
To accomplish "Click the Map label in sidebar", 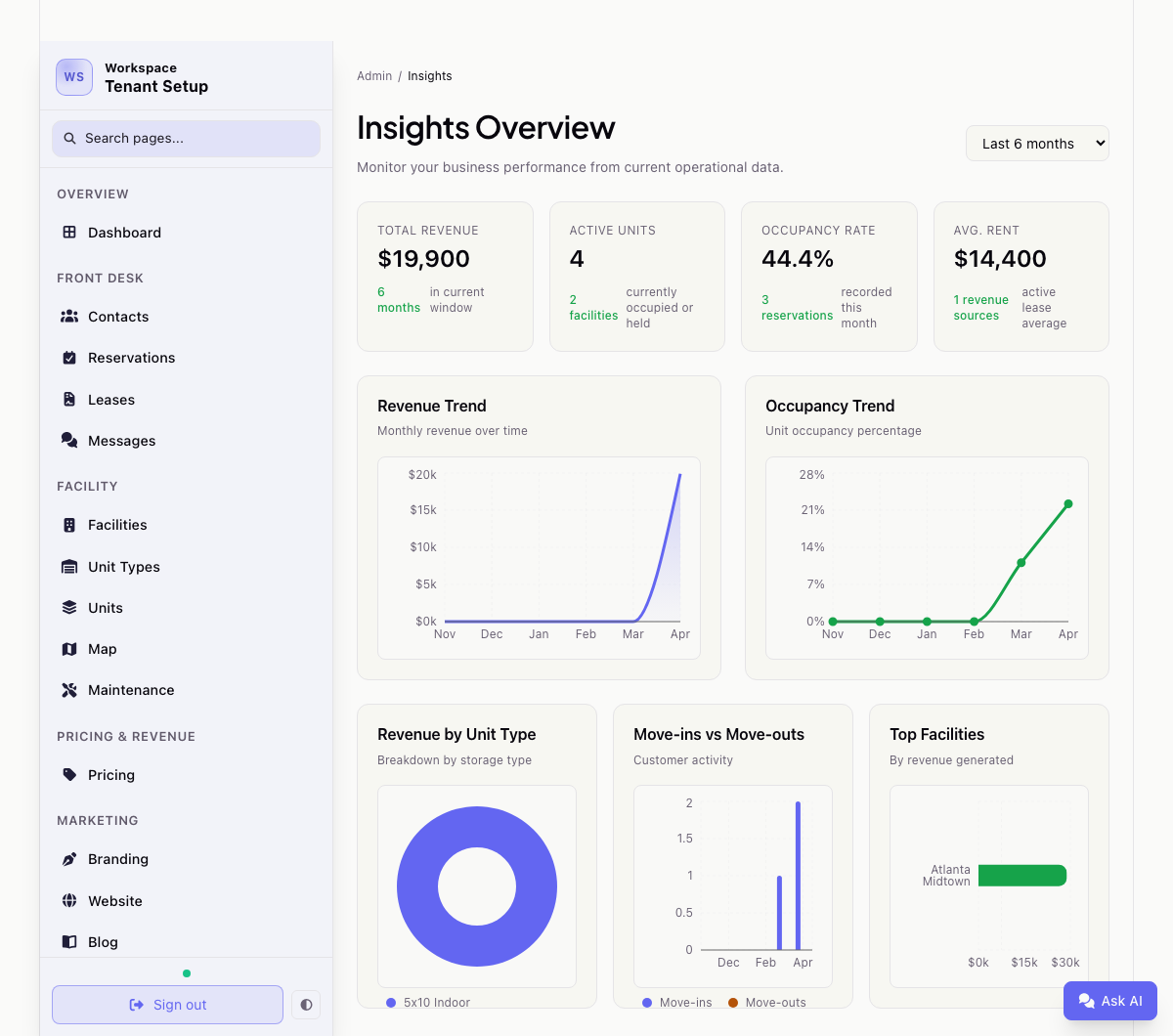I will [103, 649].
